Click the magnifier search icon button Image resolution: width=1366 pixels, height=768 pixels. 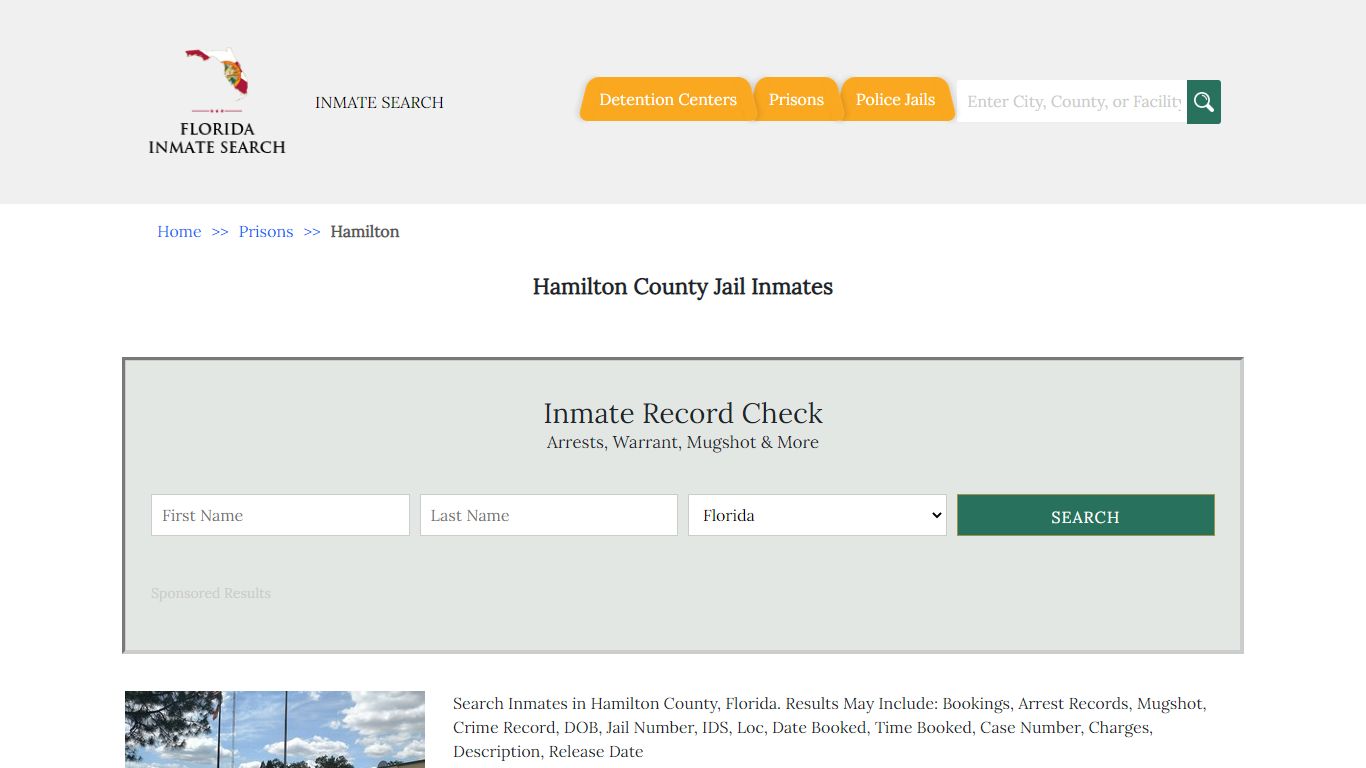1204,102
